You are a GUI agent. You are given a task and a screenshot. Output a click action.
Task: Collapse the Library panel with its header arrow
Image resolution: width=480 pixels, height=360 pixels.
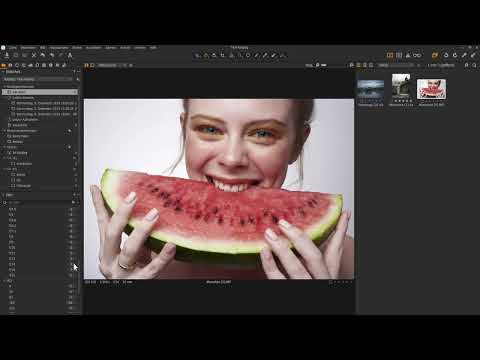tap(3, 72)
